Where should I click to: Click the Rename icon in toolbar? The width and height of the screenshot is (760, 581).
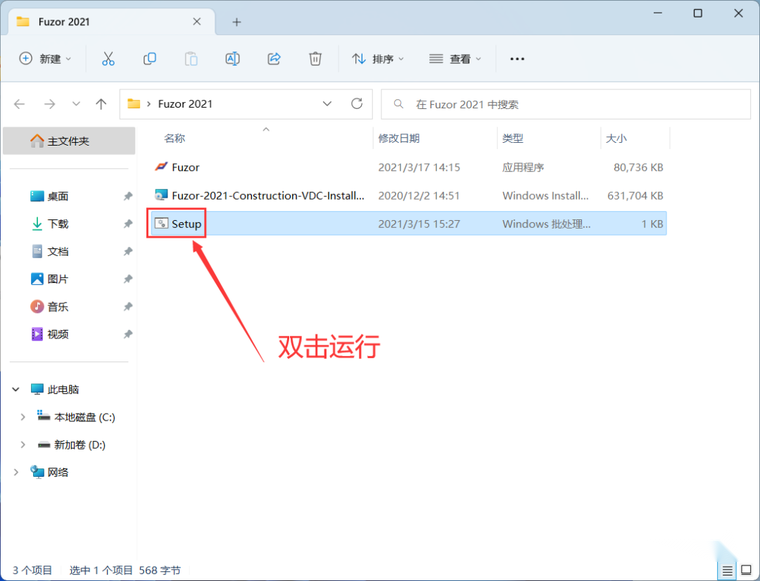(232, 59)
